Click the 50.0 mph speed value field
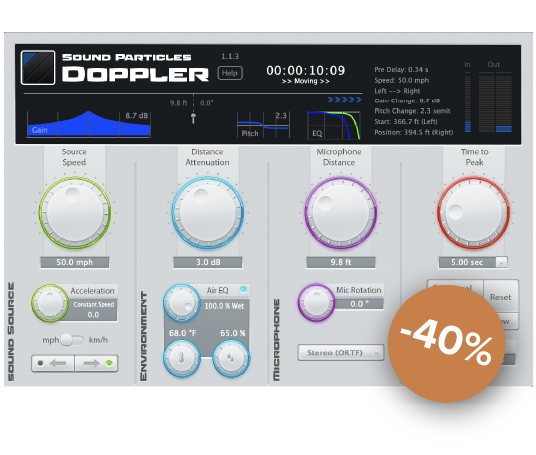 75,262
